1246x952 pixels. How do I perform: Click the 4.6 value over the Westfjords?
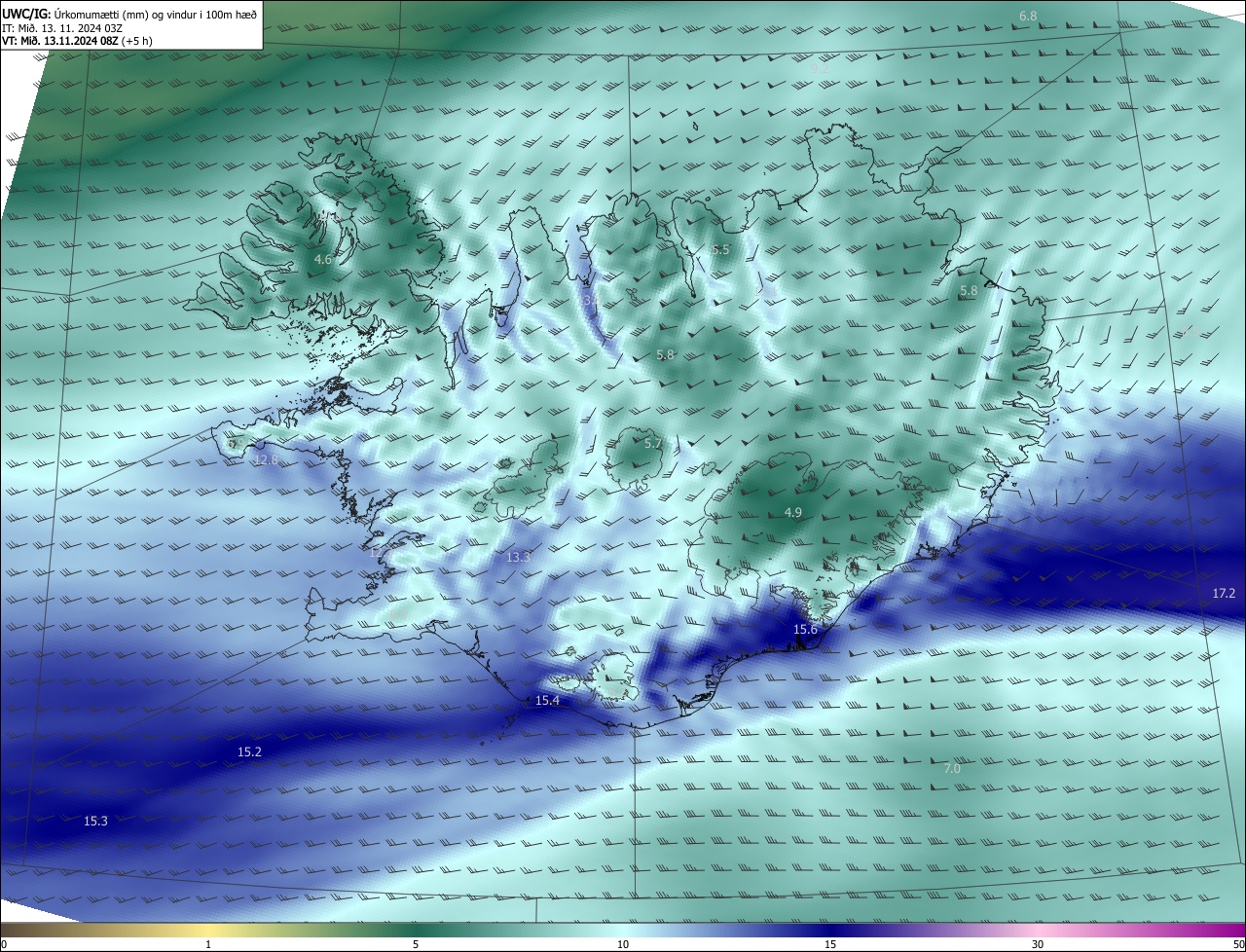tap(323, 260)
